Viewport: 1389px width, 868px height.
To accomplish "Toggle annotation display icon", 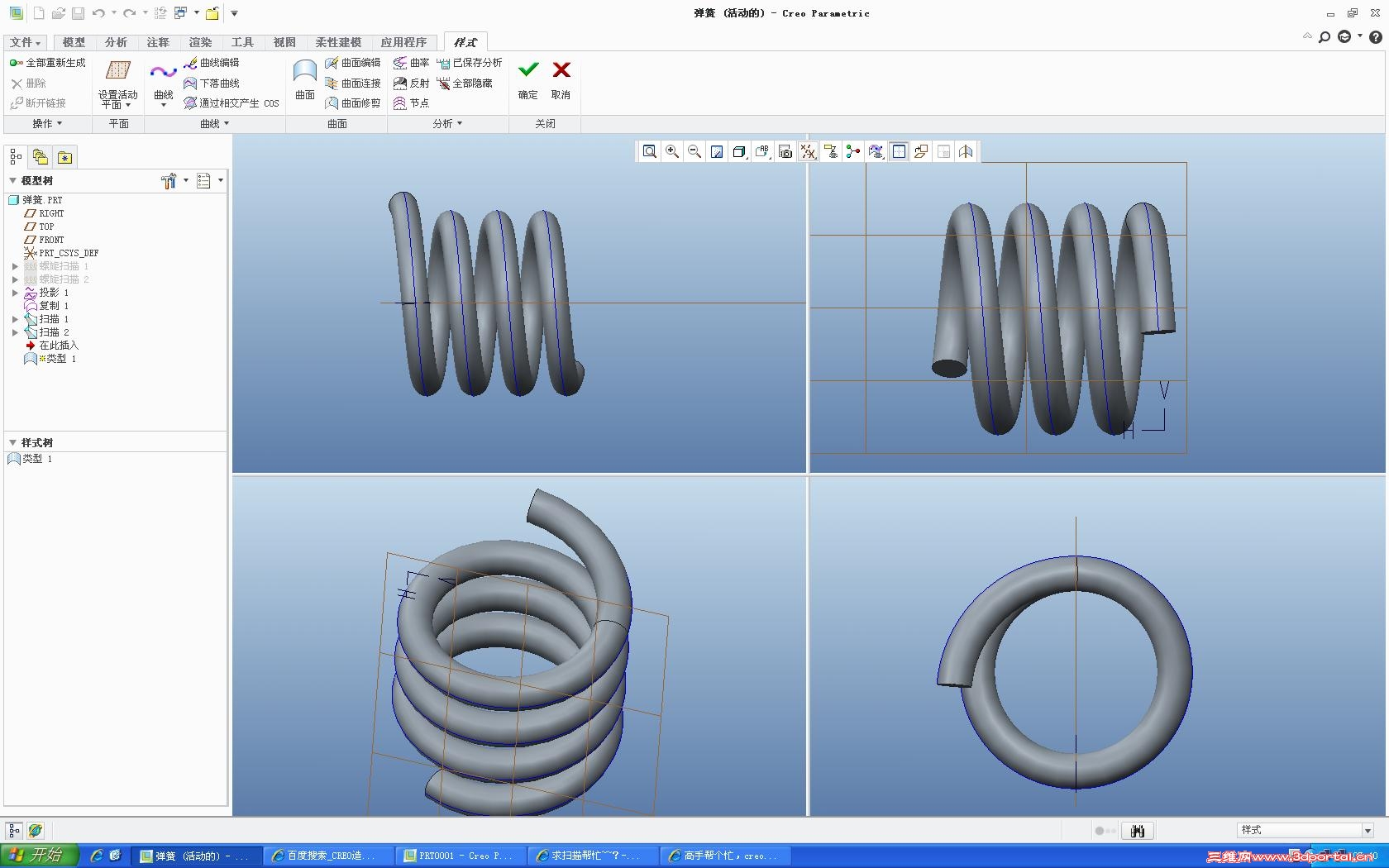I will click(831, 151).
